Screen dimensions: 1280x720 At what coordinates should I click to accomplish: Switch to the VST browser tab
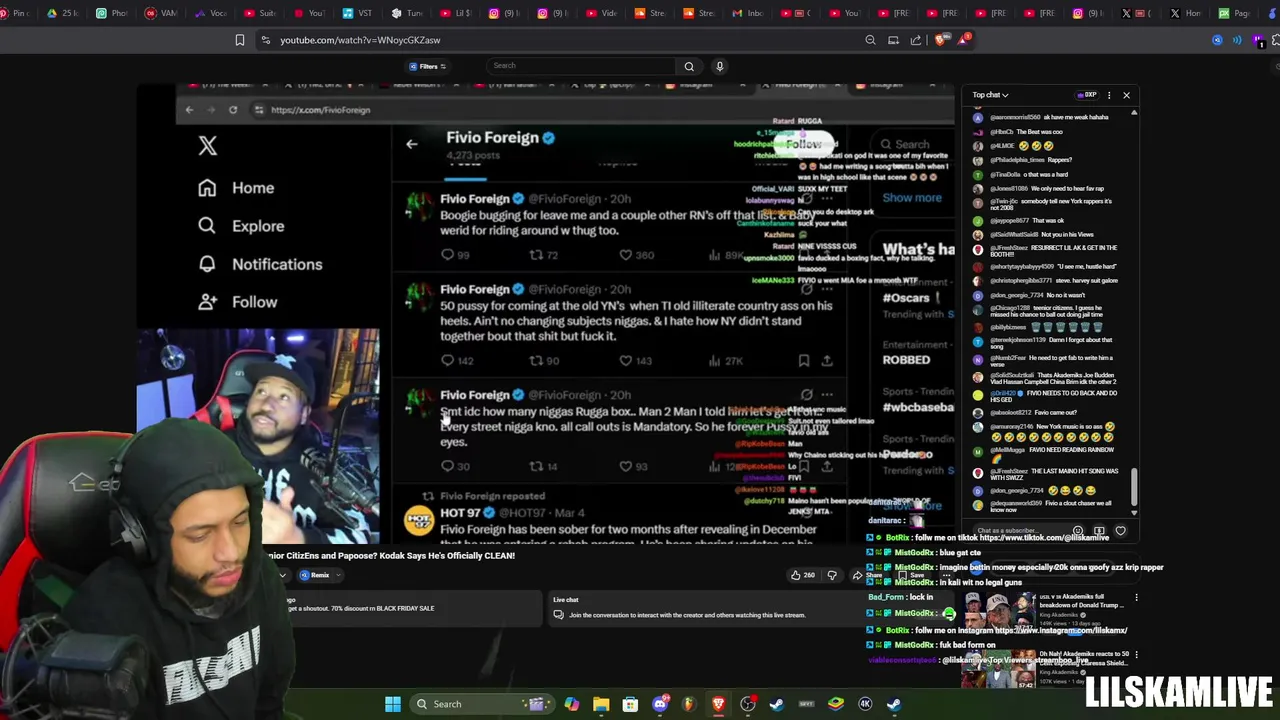(358, 13)
